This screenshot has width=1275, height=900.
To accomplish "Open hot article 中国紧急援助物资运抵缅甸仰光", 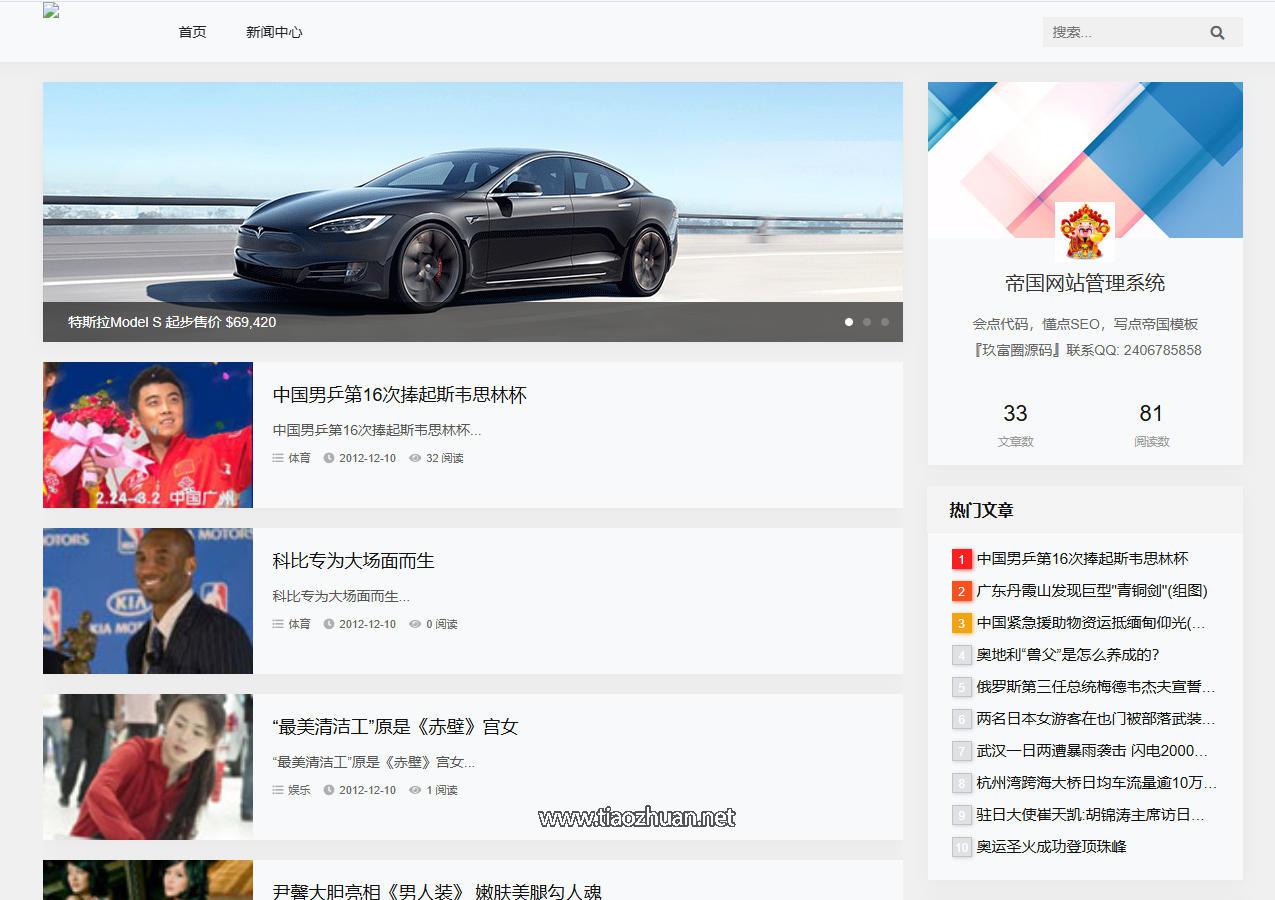I will pos(1091,623).
